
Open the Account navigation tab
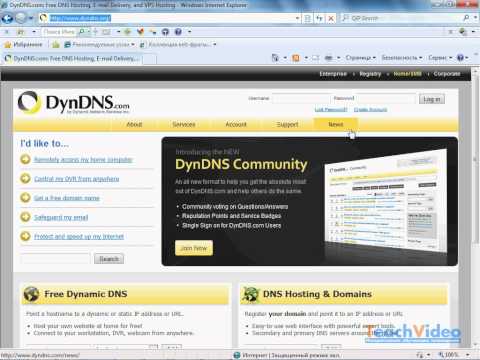(236, 124)
